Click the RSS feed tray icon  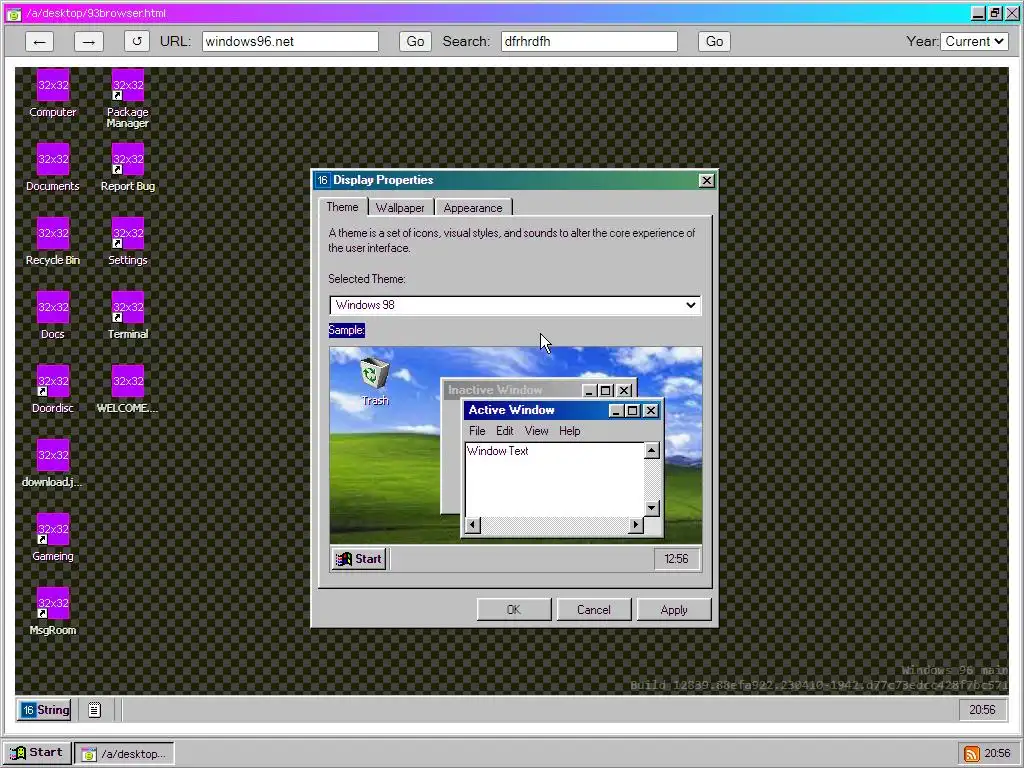point(971,754)
